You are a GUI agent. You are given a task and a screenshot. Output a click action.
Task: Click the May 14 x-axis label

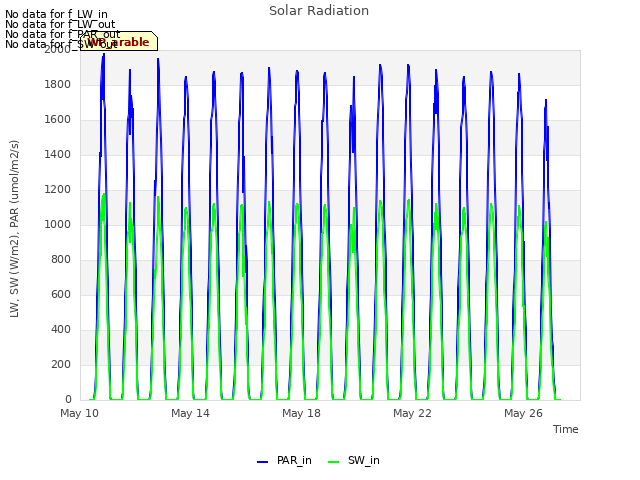tap(190, 413)
